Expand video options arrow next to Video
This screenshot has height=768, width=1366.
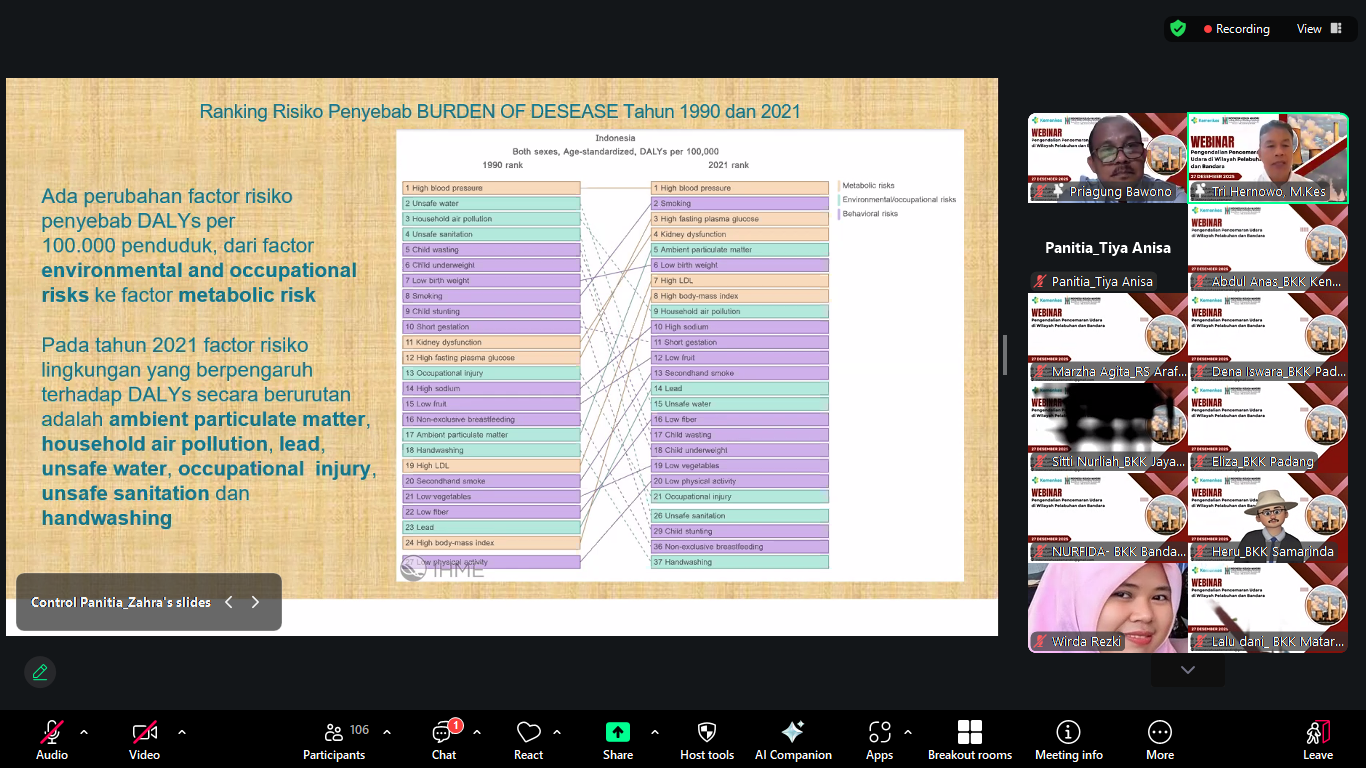[182, 732]
